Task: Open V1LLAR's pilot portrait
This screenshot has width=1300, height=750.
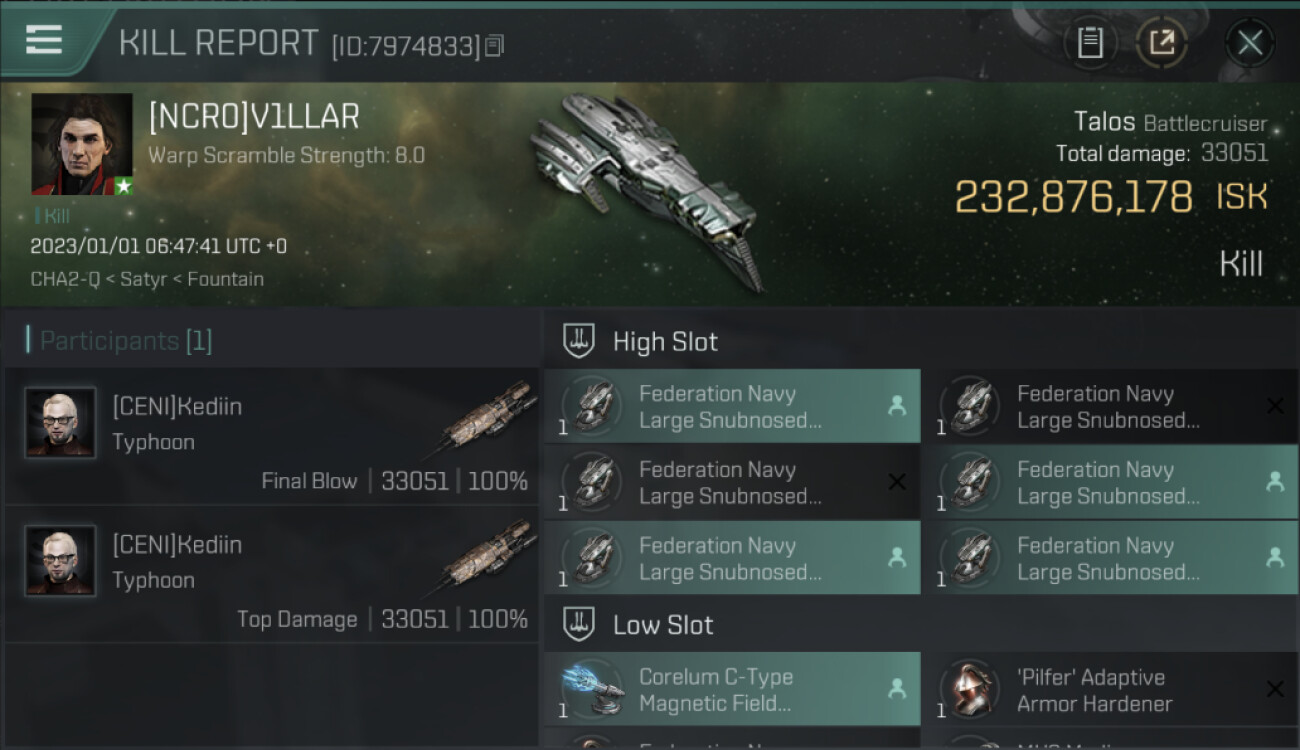Action: [82, 144]
